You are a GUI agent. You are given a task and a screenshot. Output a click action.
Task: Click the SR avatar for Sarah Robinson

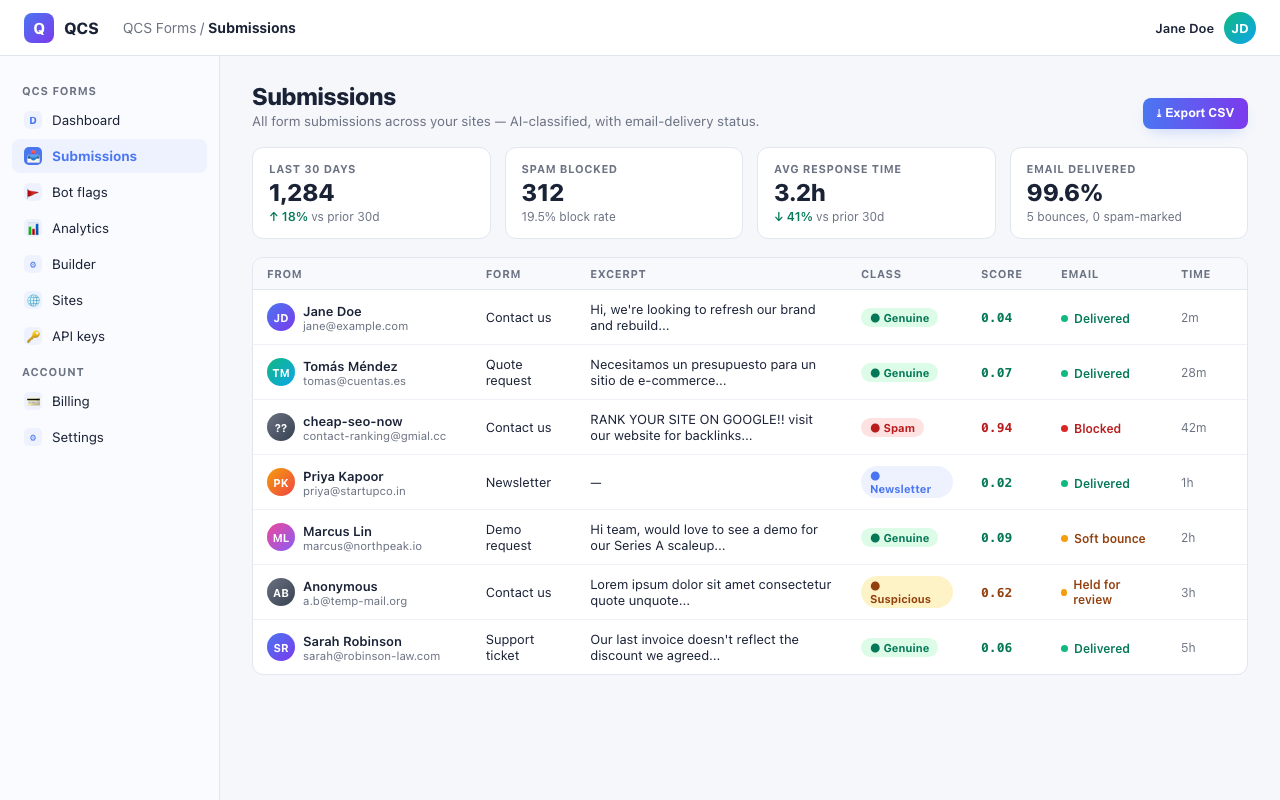(281, 647)
